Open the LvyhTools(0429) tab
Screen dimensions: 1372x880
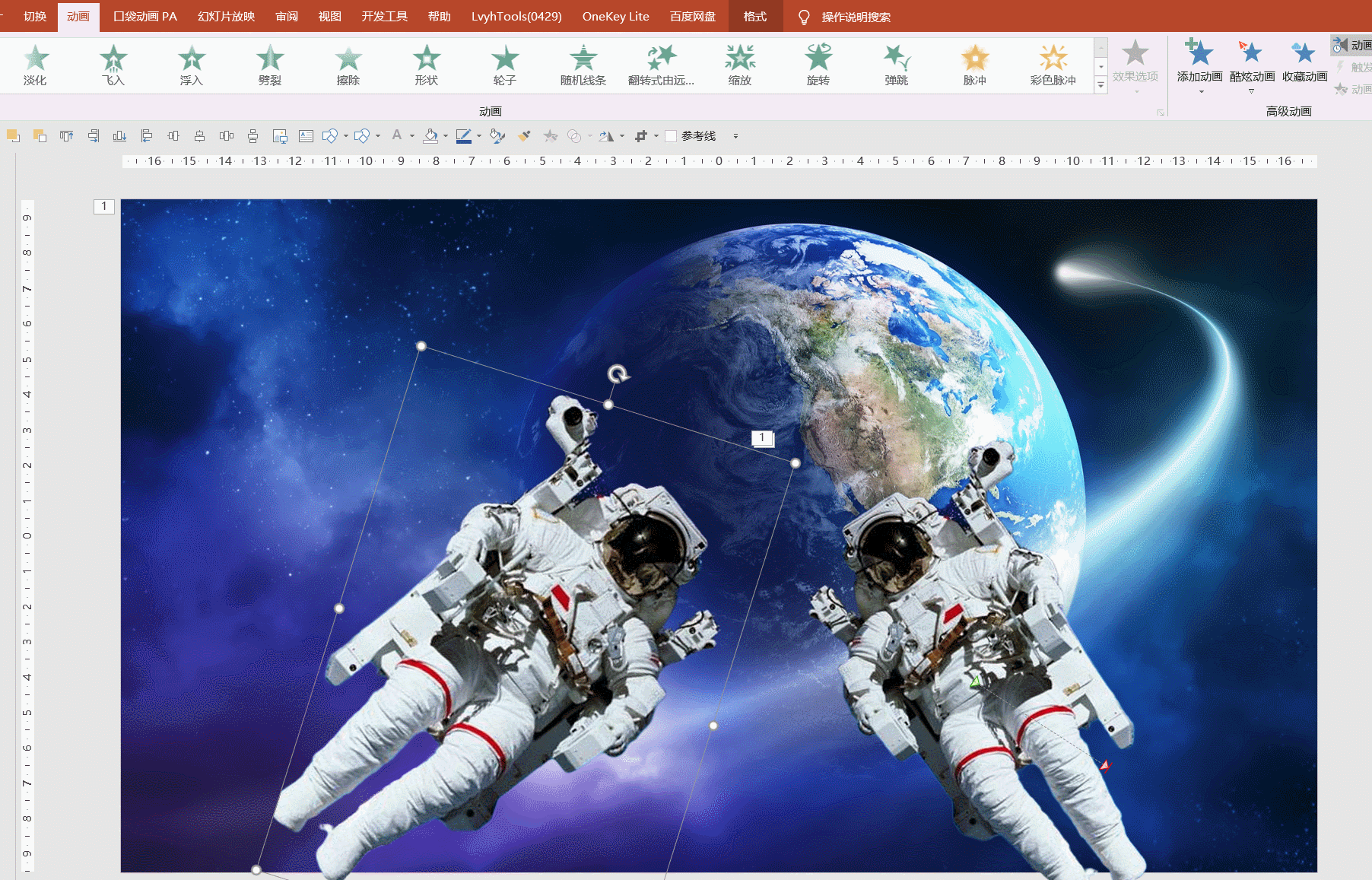click(x=516, y=16)
